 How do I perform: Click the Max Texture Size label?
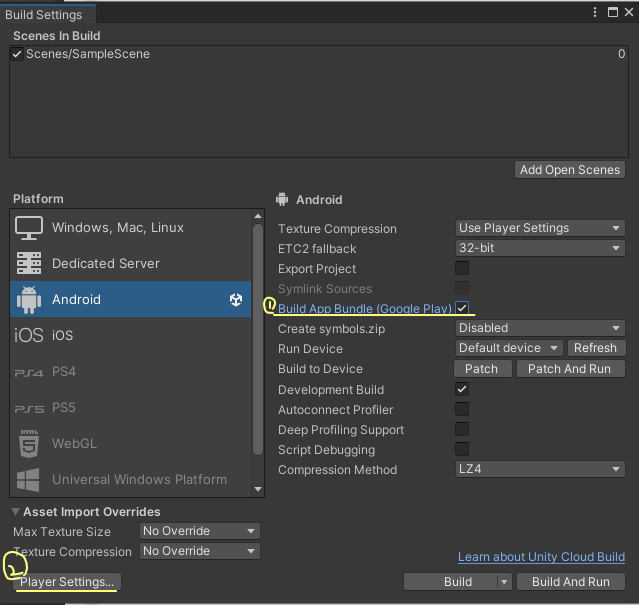(x=62, y=532)
